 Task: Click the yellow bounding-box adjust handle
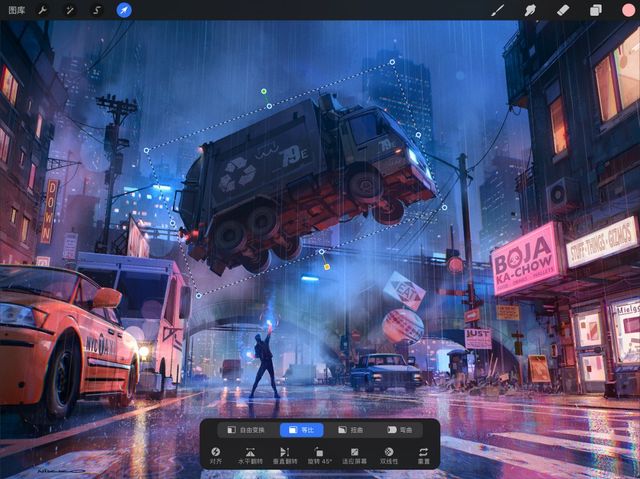327,267
